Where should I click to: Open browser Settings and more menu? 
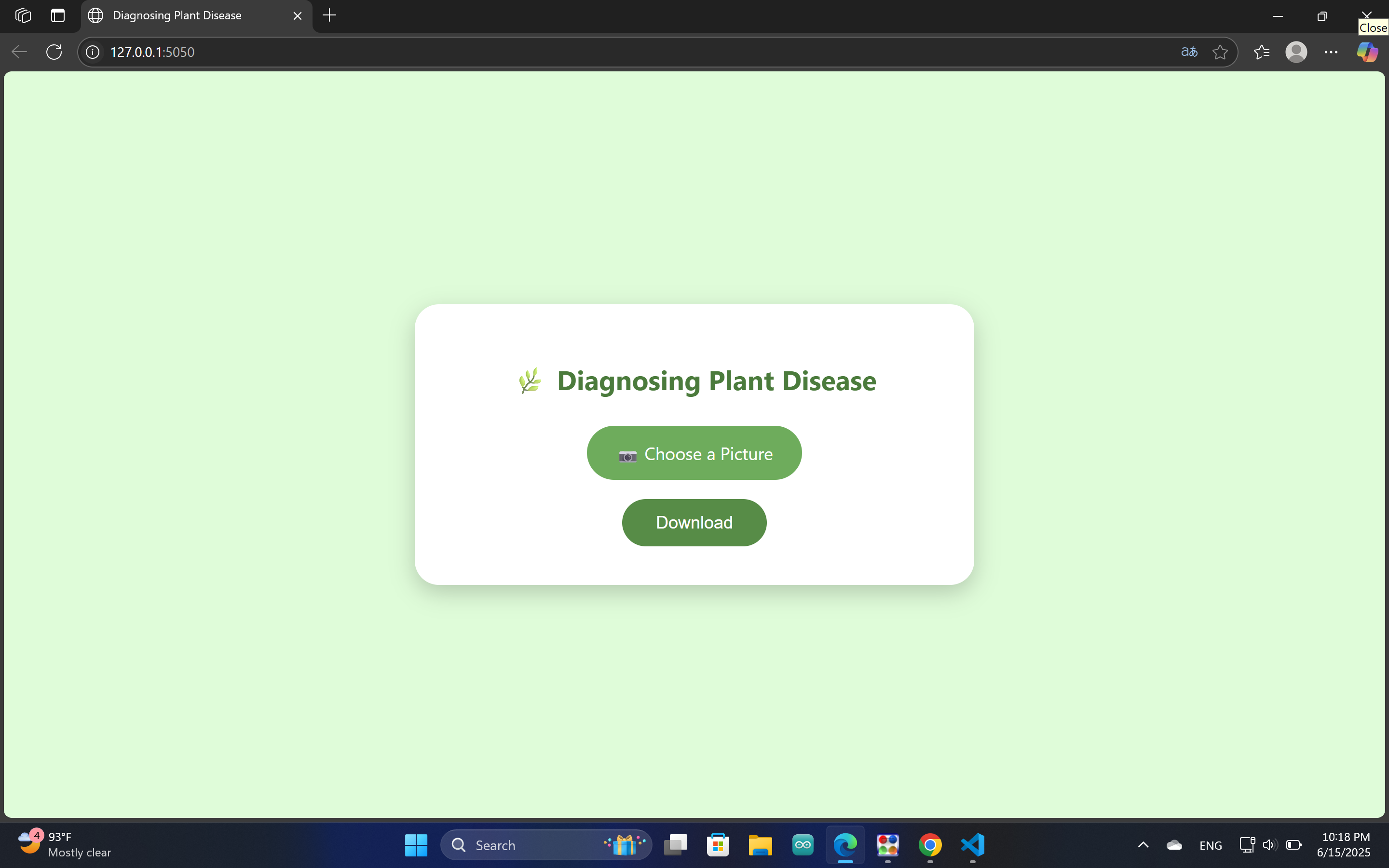[x=1331, y=52]
